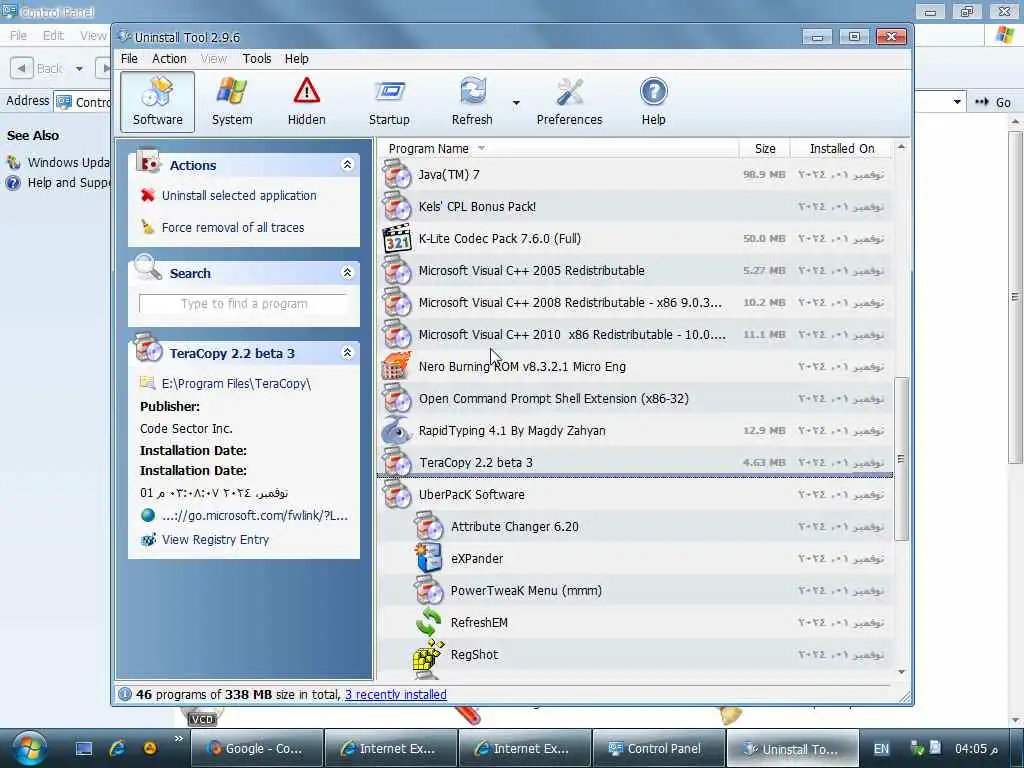This screenshot has height=768, width=1024.
Task: Click the Show Desktop quick launch icon
Action: pyautogui.click(x=84, y=748)
